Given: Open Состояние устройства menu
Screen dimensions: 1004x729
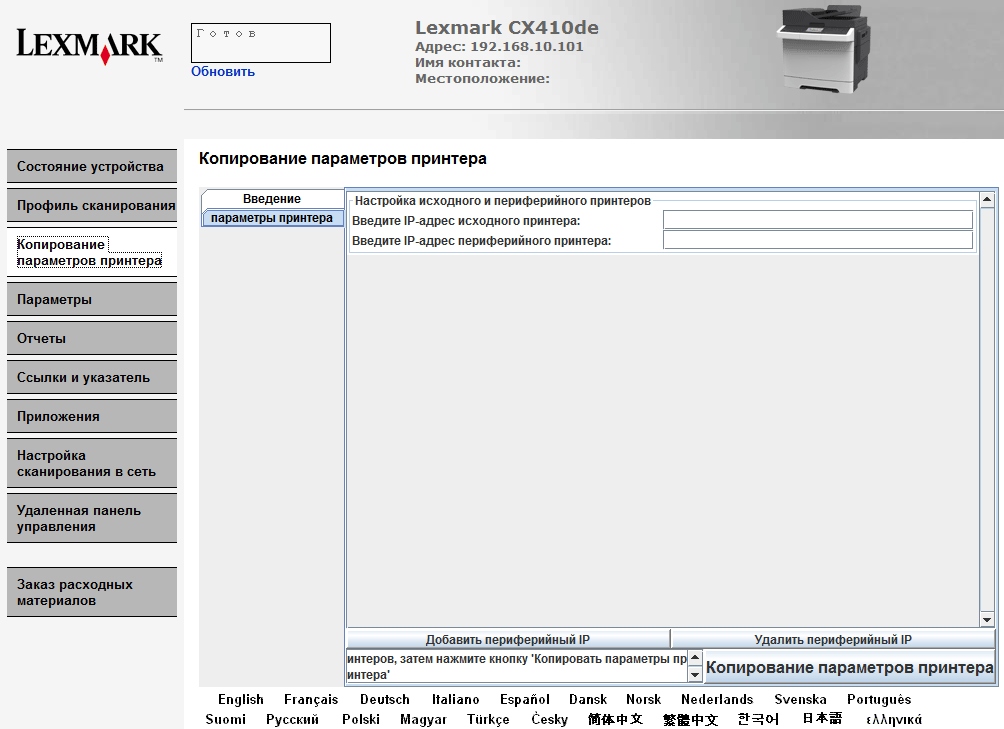Looking at the screenshot, I should [92, 166].
